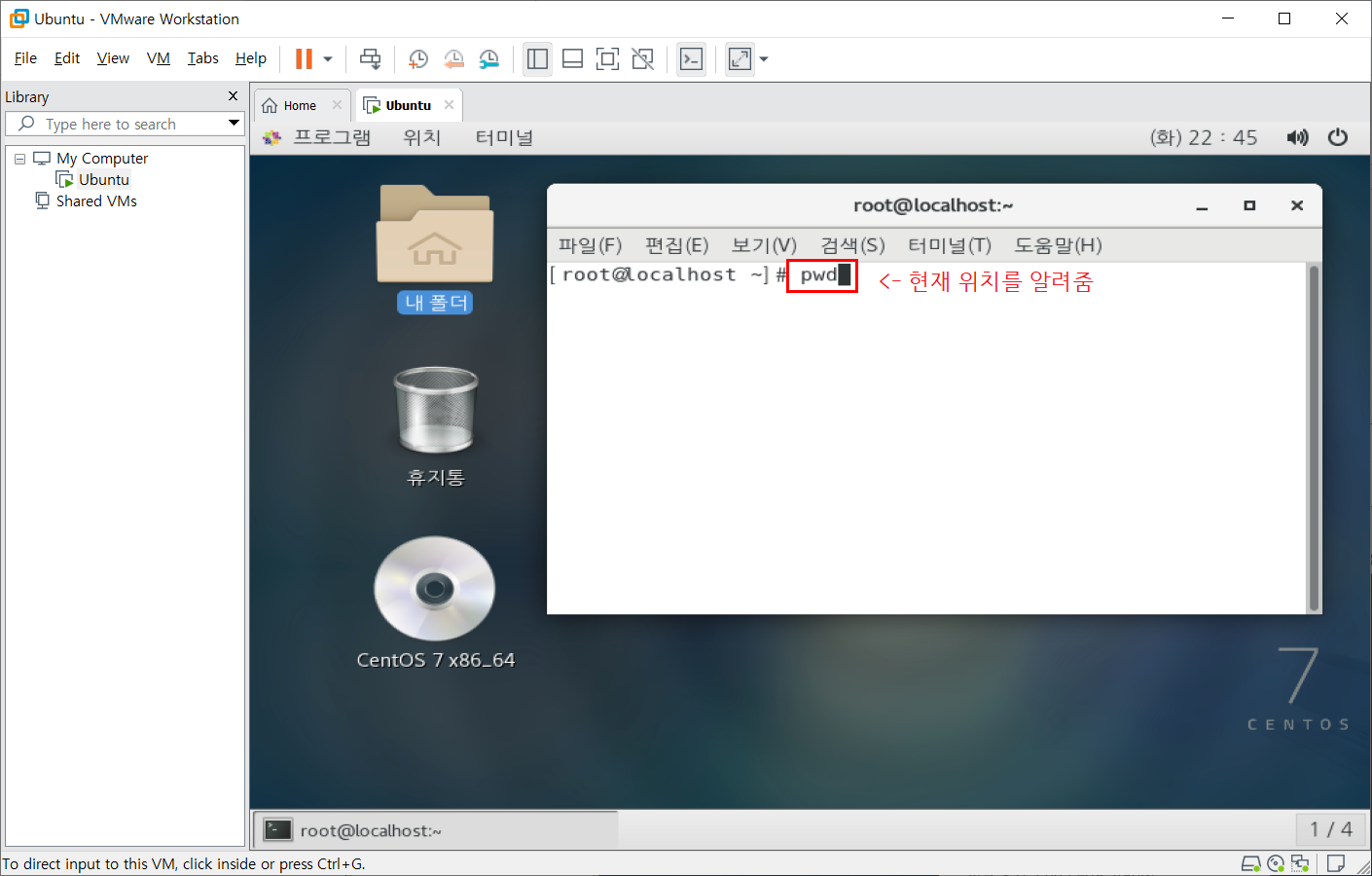Image resolution: width=1372 pixels, height=876 pixels.
Task: Open the 편집(E) menu in the terminal
Action: point(676,245)
